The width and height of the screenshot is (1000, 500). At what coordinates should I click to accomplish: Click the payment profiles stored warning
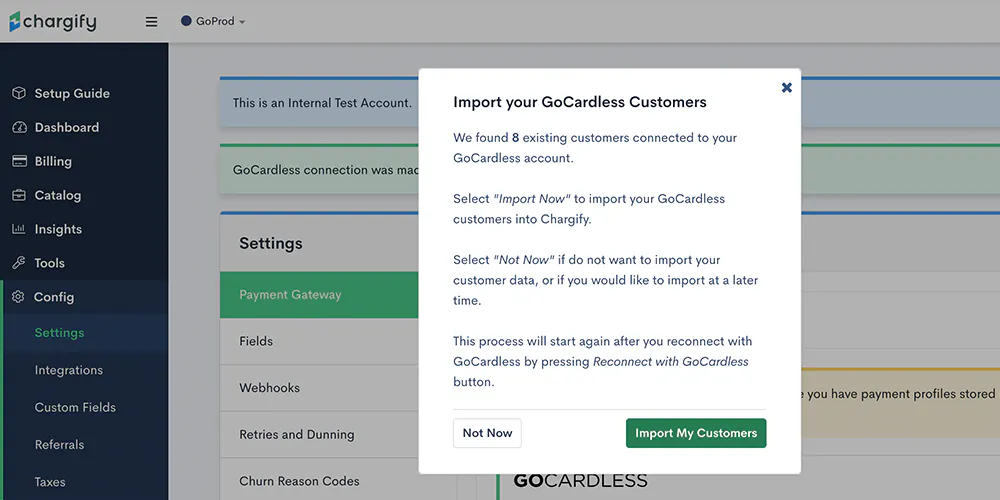[899, 403]
